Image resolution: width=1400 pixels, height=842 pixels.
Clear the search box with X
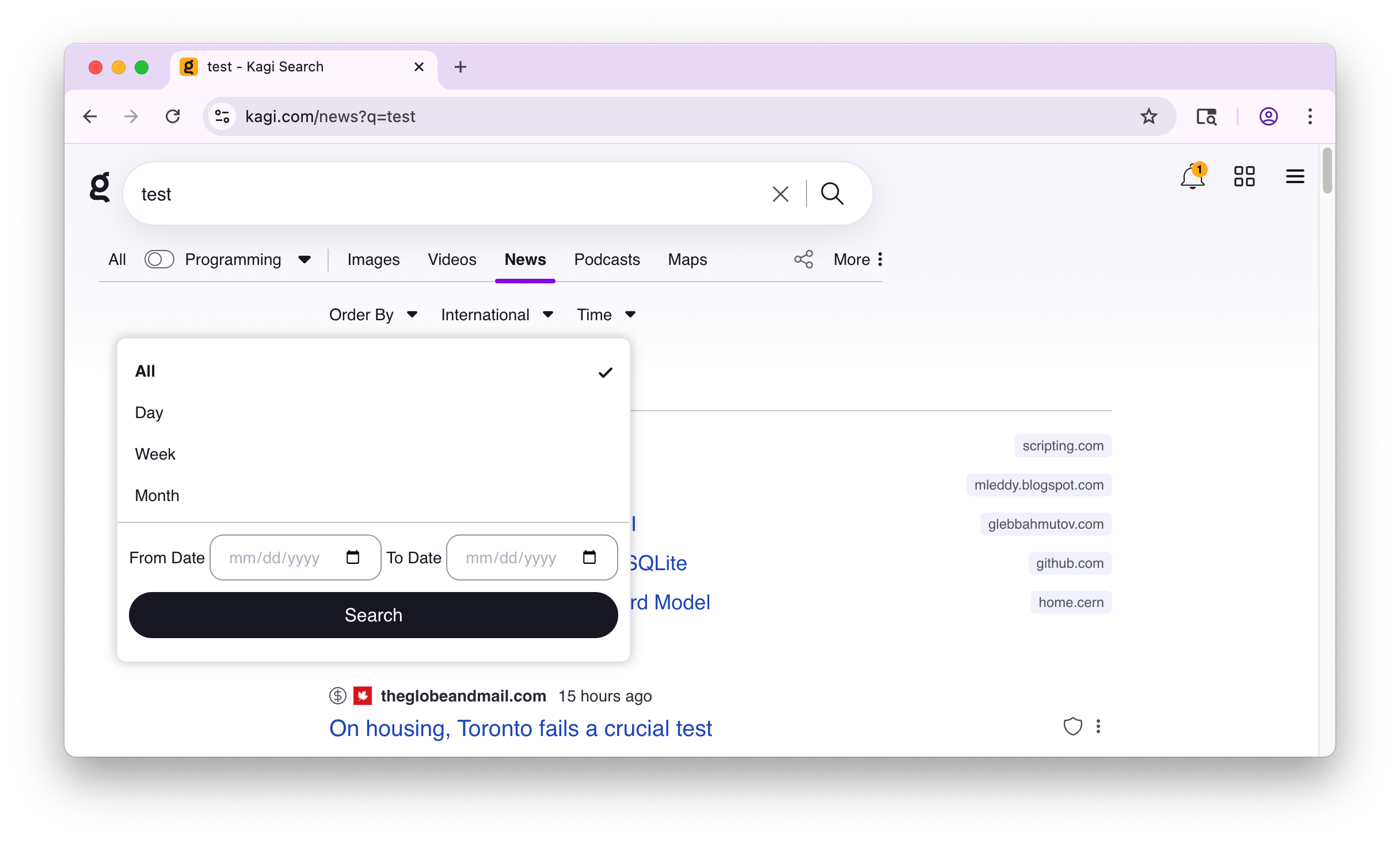pyautogui.click(x=780, y=194)
